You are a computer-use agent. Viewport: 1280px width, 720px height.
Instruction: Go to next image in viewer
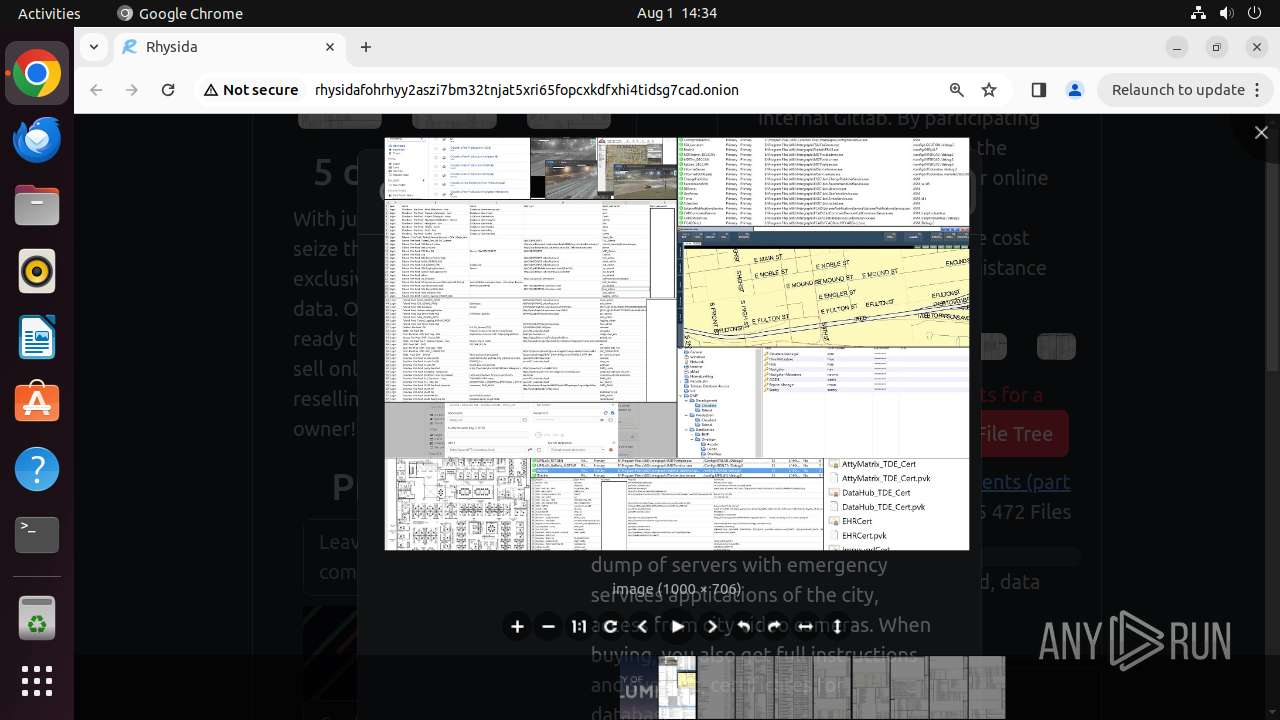tap(711, 627)
